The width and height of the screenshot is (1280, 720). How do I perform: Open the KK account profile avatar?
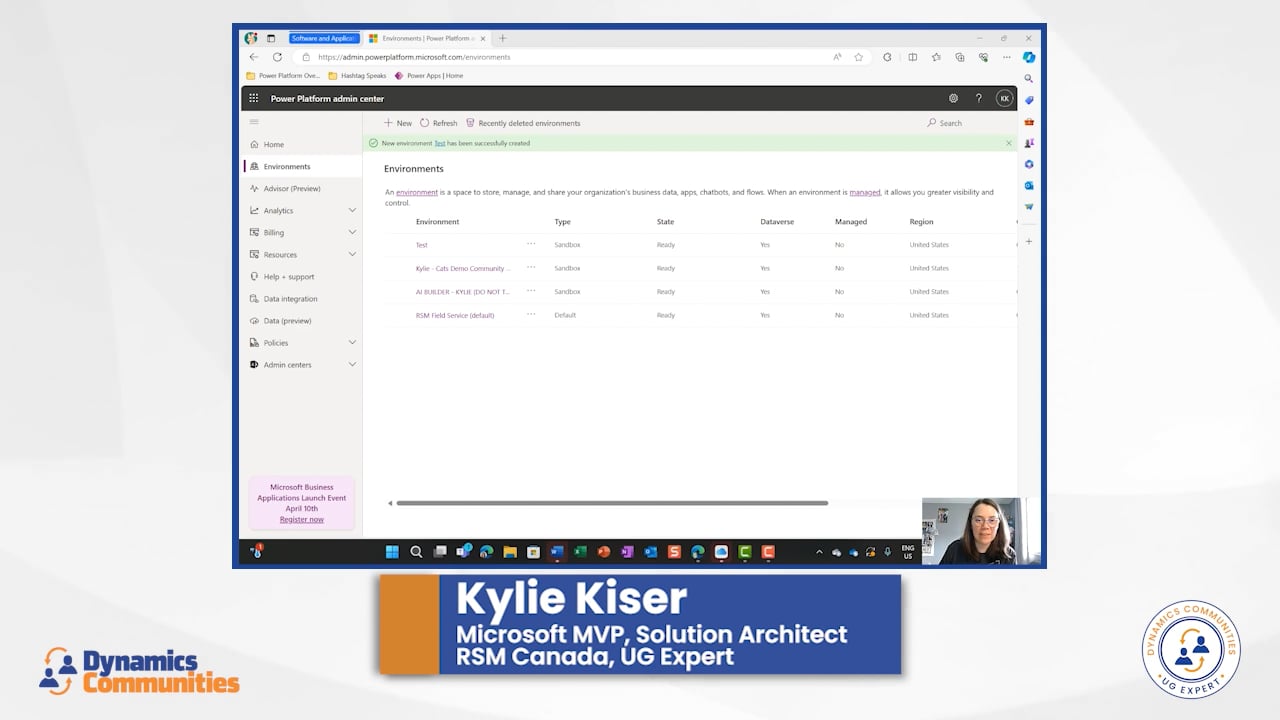[1004, 98]
